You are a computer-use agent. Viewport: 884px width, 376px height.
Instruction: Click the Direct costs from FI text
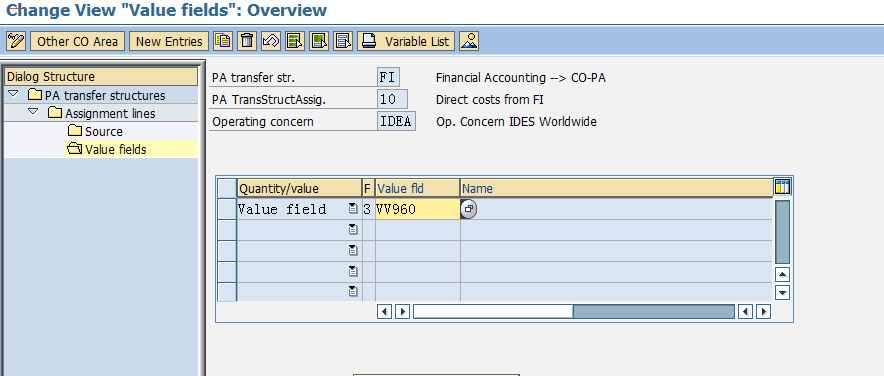tap(490, 100)
